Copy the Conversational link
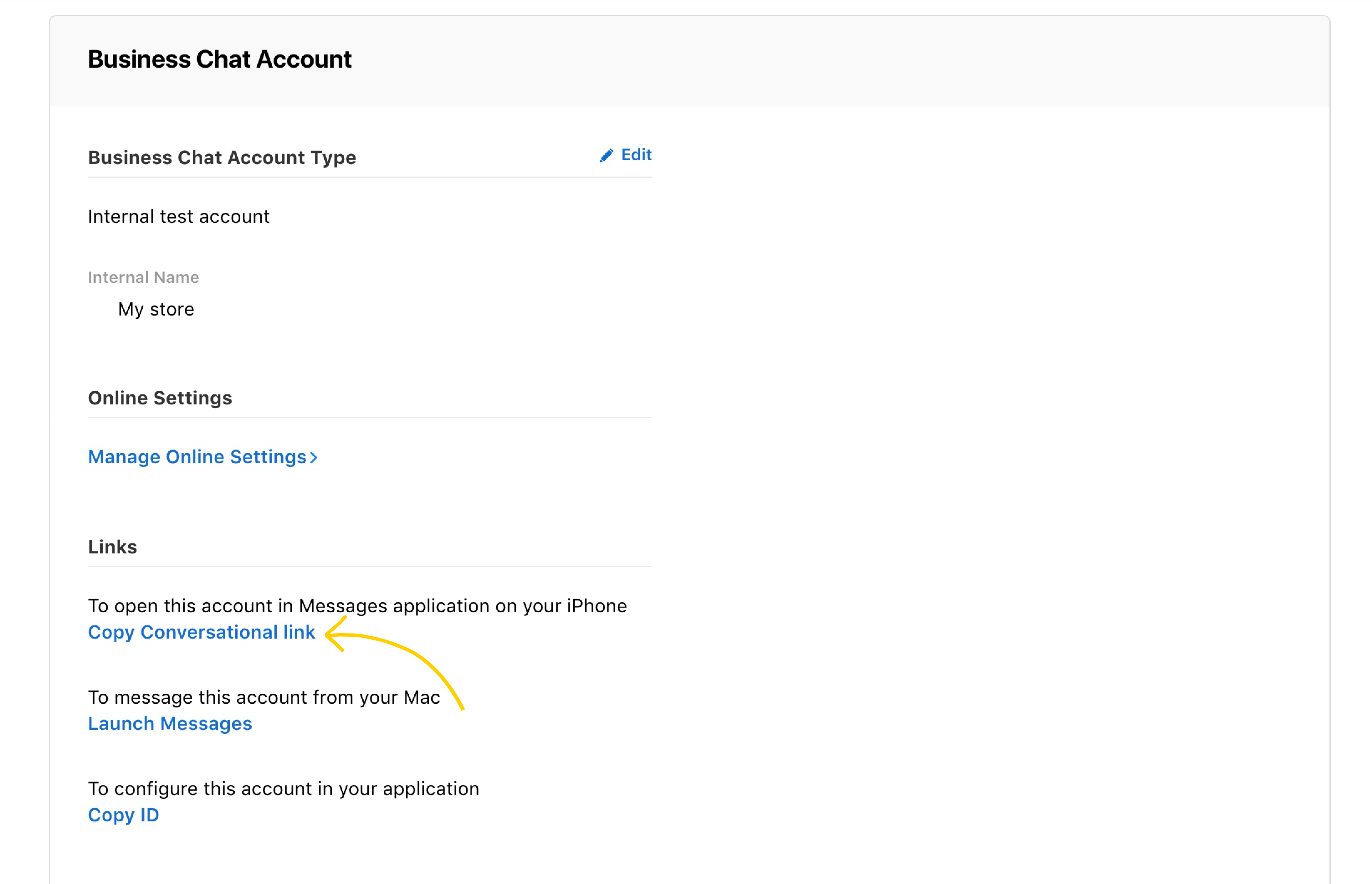The height and width of the screenshot is (884, 1372). tap(202, 632)
